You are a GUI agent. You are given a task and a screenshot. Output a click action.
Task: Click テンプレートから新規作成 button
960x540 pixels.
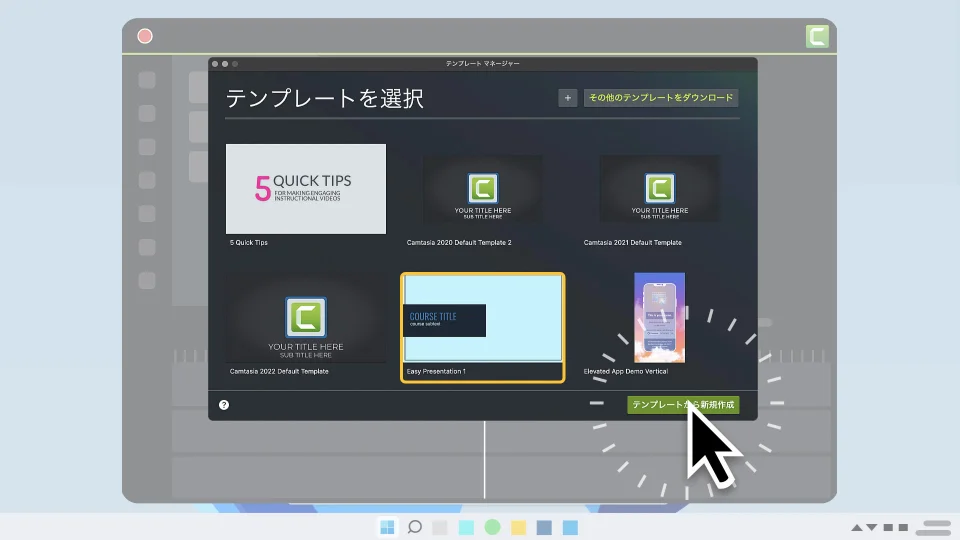(683, 405)
